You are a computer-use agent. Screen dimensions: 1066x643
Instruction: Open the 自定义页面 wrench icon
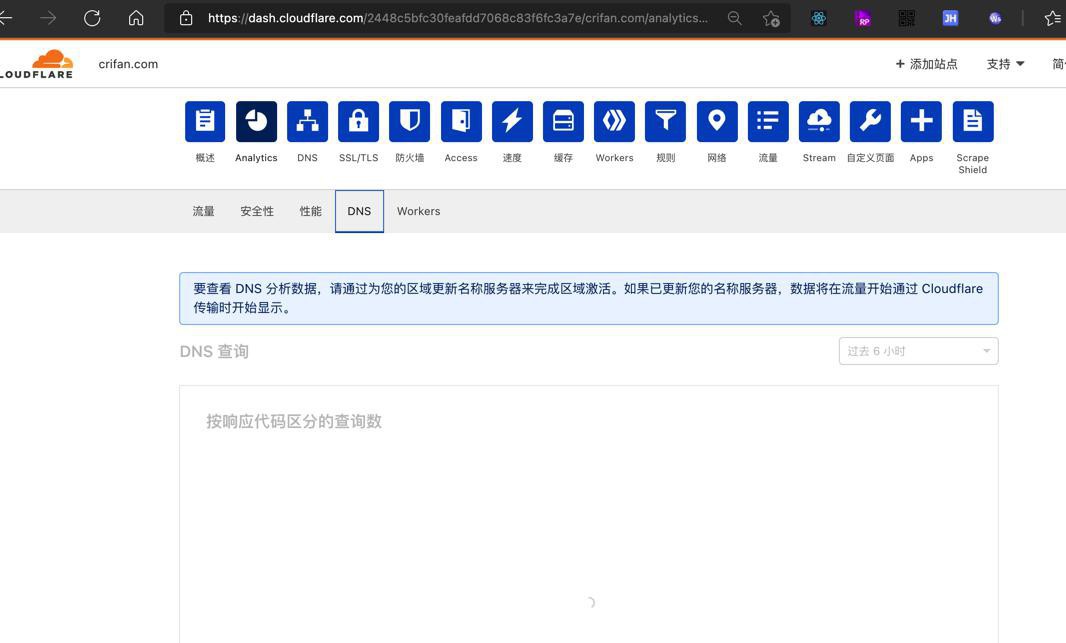[870, 121]
